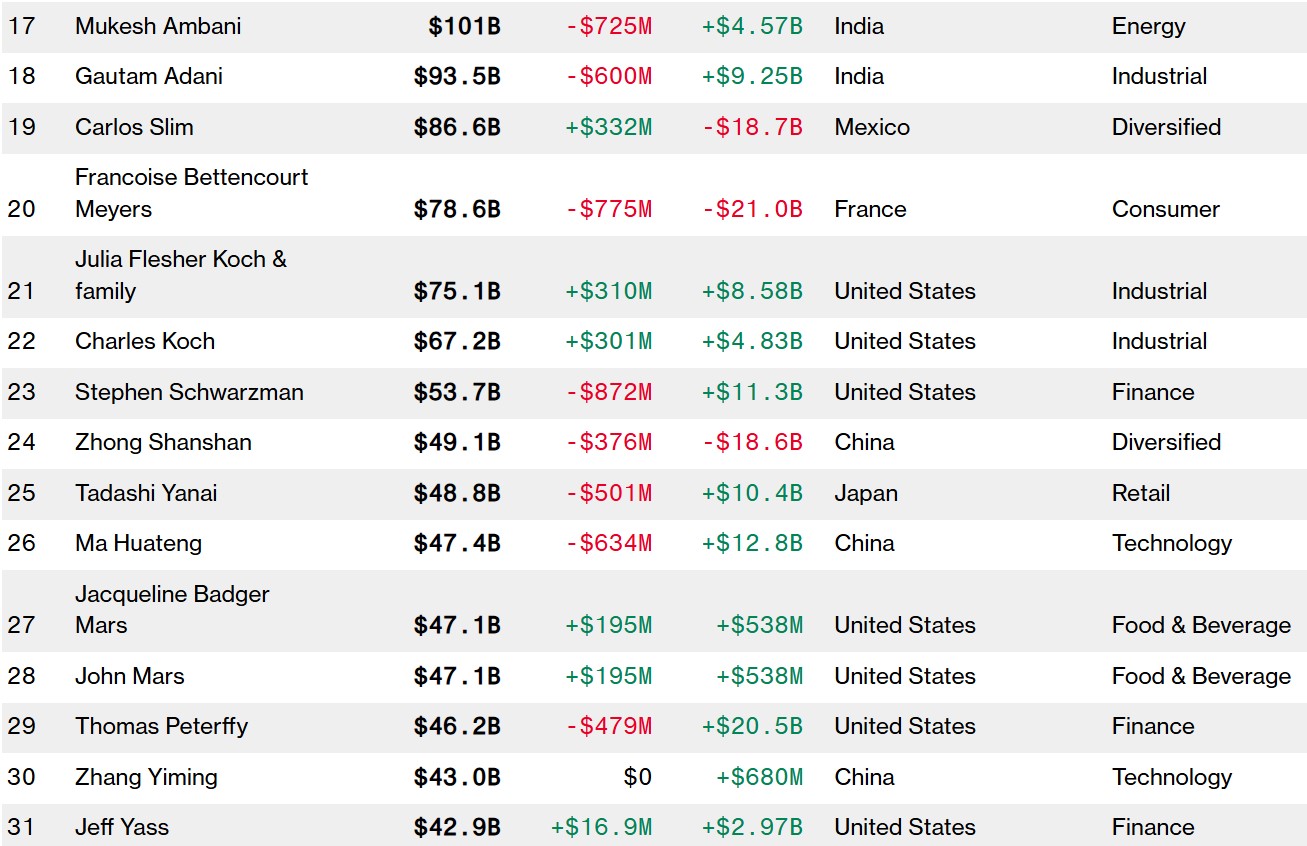Click Julia Flesher Koch & family name
The image size is (1307, 846).
click(180, 275)
